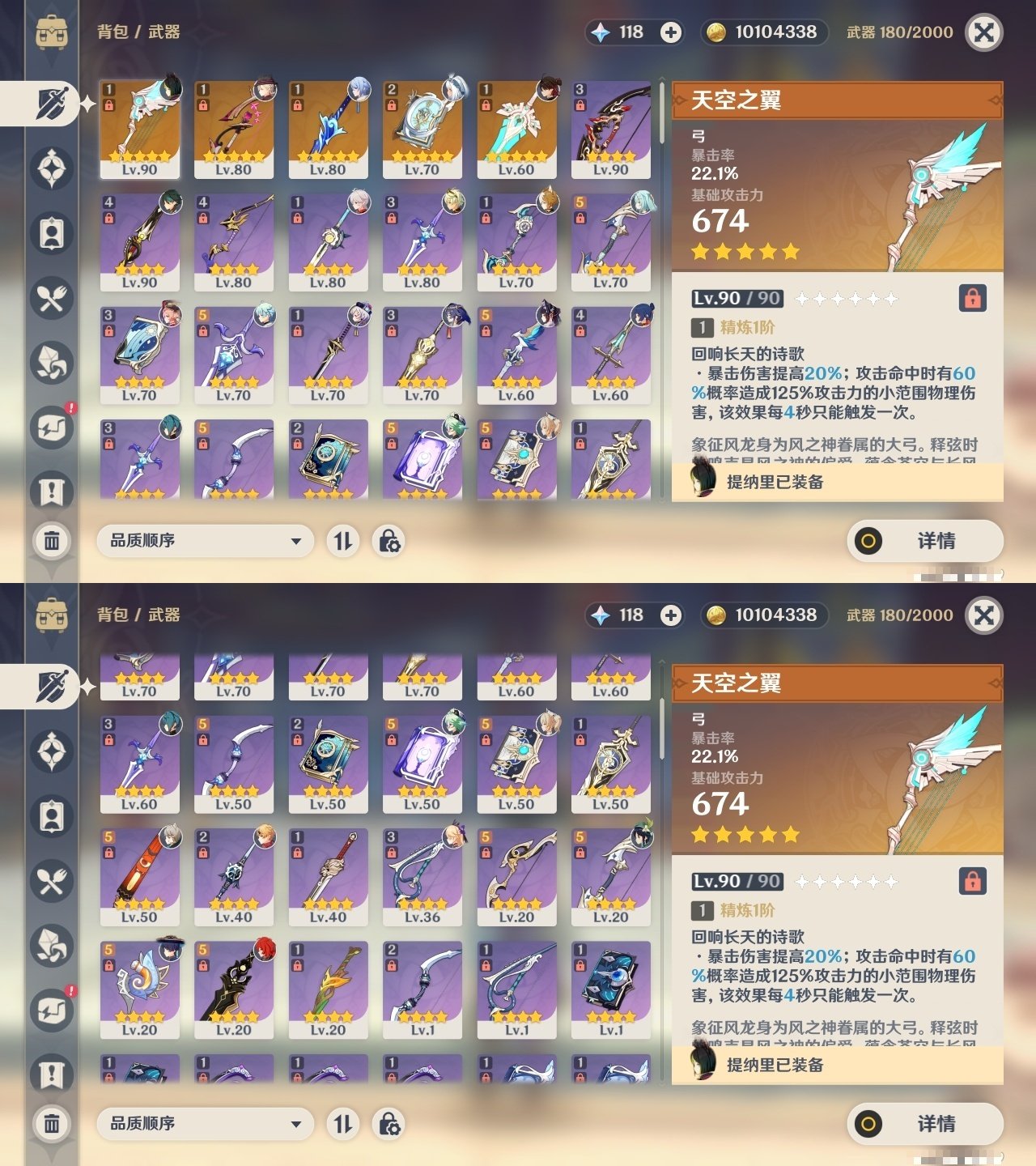Open the materials tab in upper sidebar

52,363
